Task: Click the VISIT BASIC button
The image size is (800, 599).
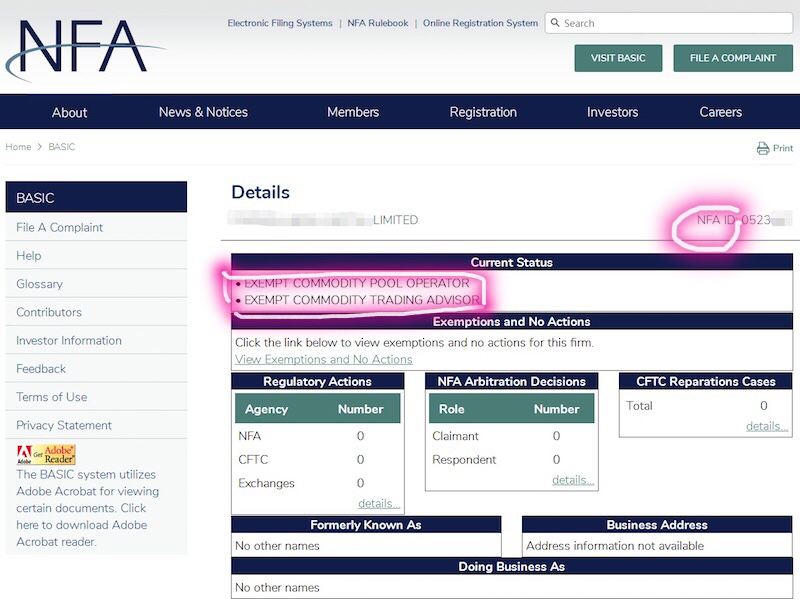Action: [x=618, y=58]
